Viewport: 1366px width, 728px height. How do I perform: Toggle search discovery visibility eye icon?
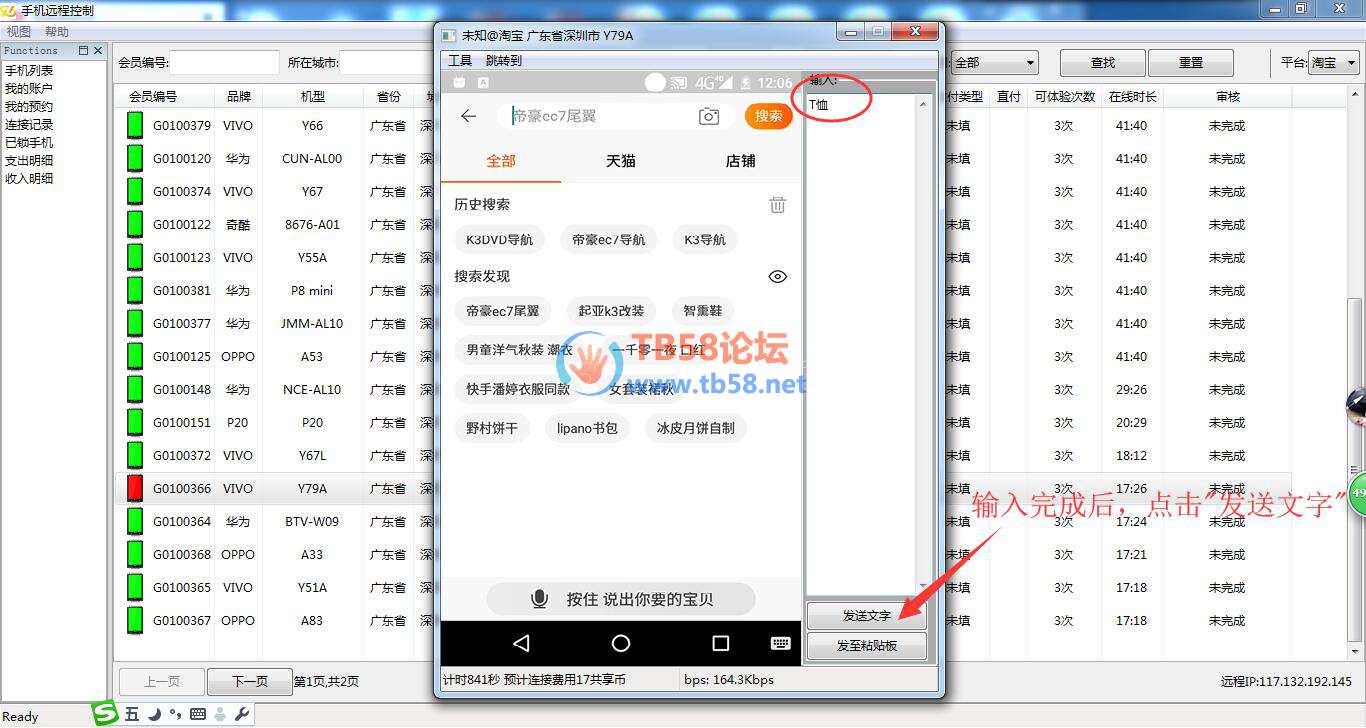(x=778, y=276)
